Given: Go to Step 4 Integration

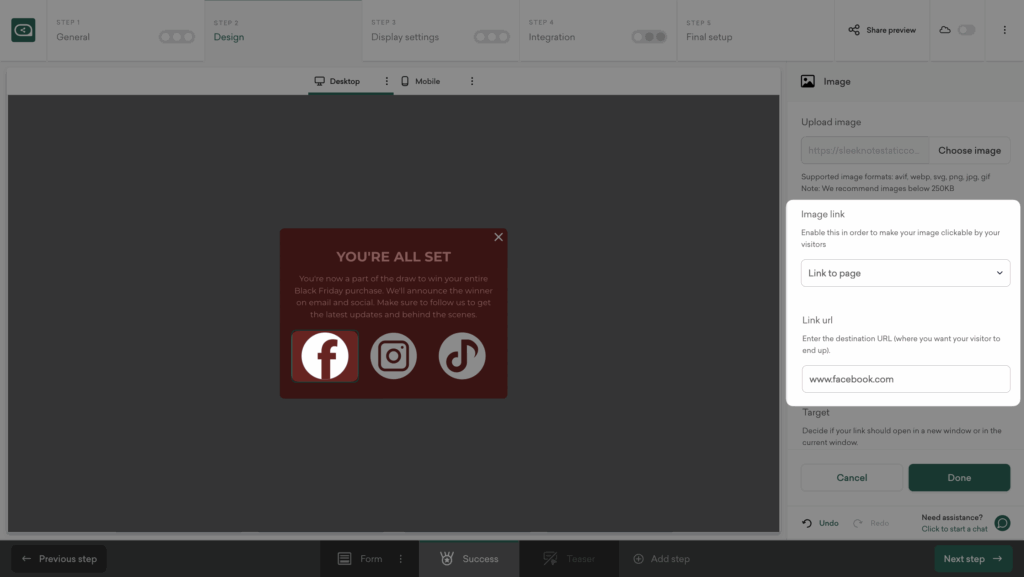Looking at the screenshot, I should pyautogui.click(x=598, y=31).
